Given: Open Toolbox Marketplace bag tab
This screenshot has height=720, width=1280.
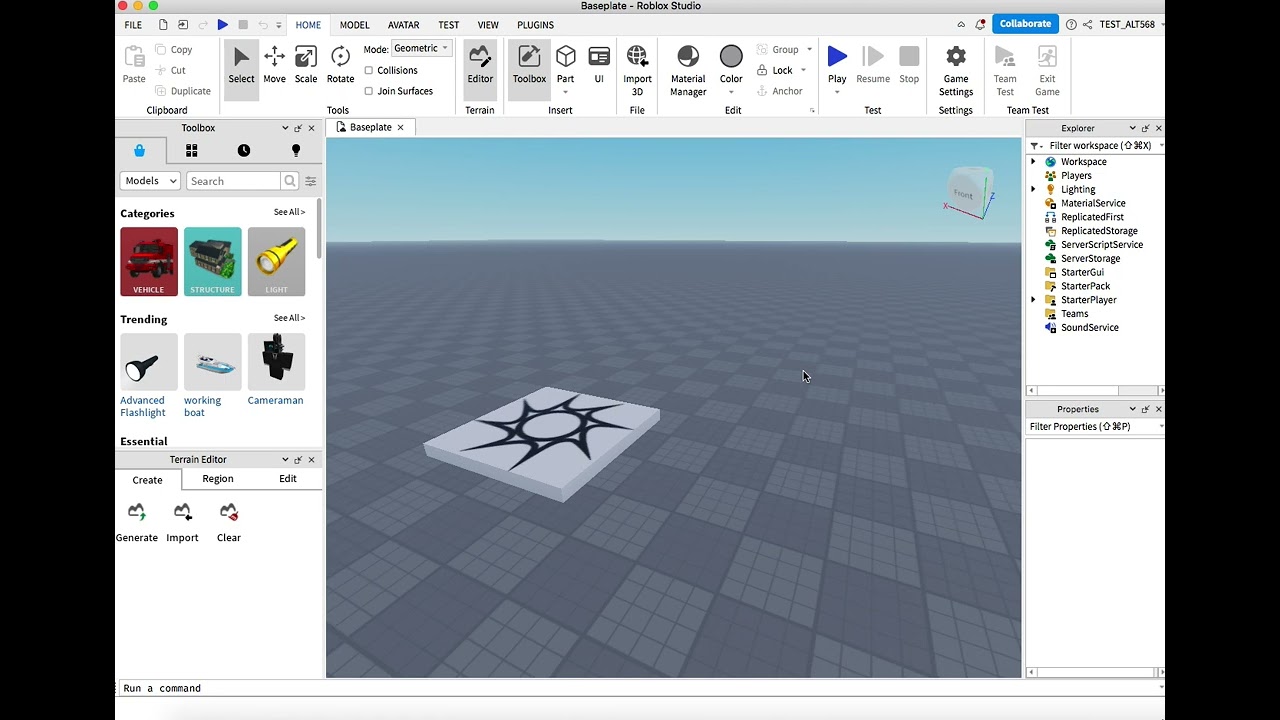Looking at the screenshot, I should [139, 150].
